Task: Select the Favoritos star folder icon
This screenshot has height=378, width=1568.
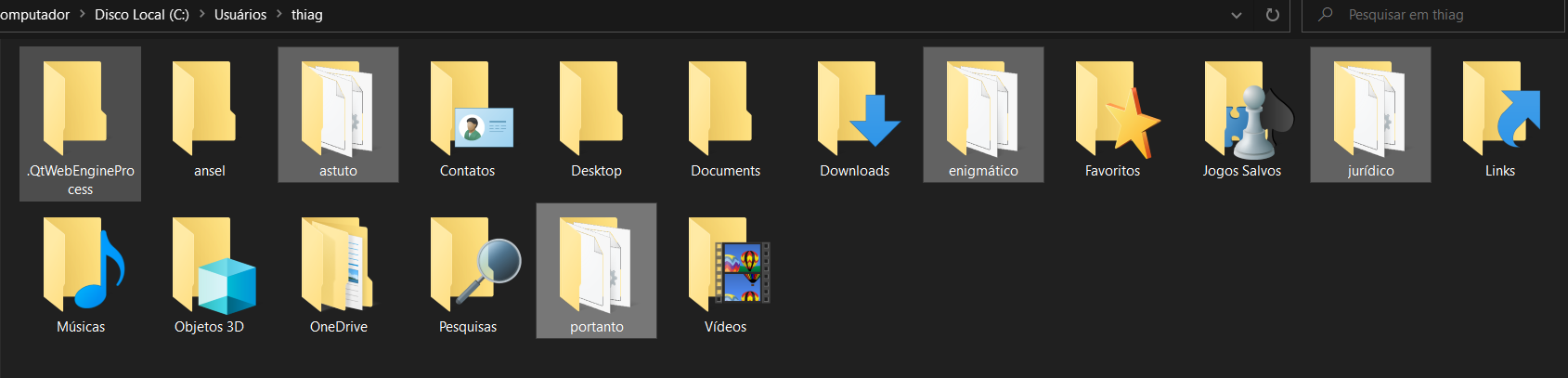Action: (x=1118, y=108)
